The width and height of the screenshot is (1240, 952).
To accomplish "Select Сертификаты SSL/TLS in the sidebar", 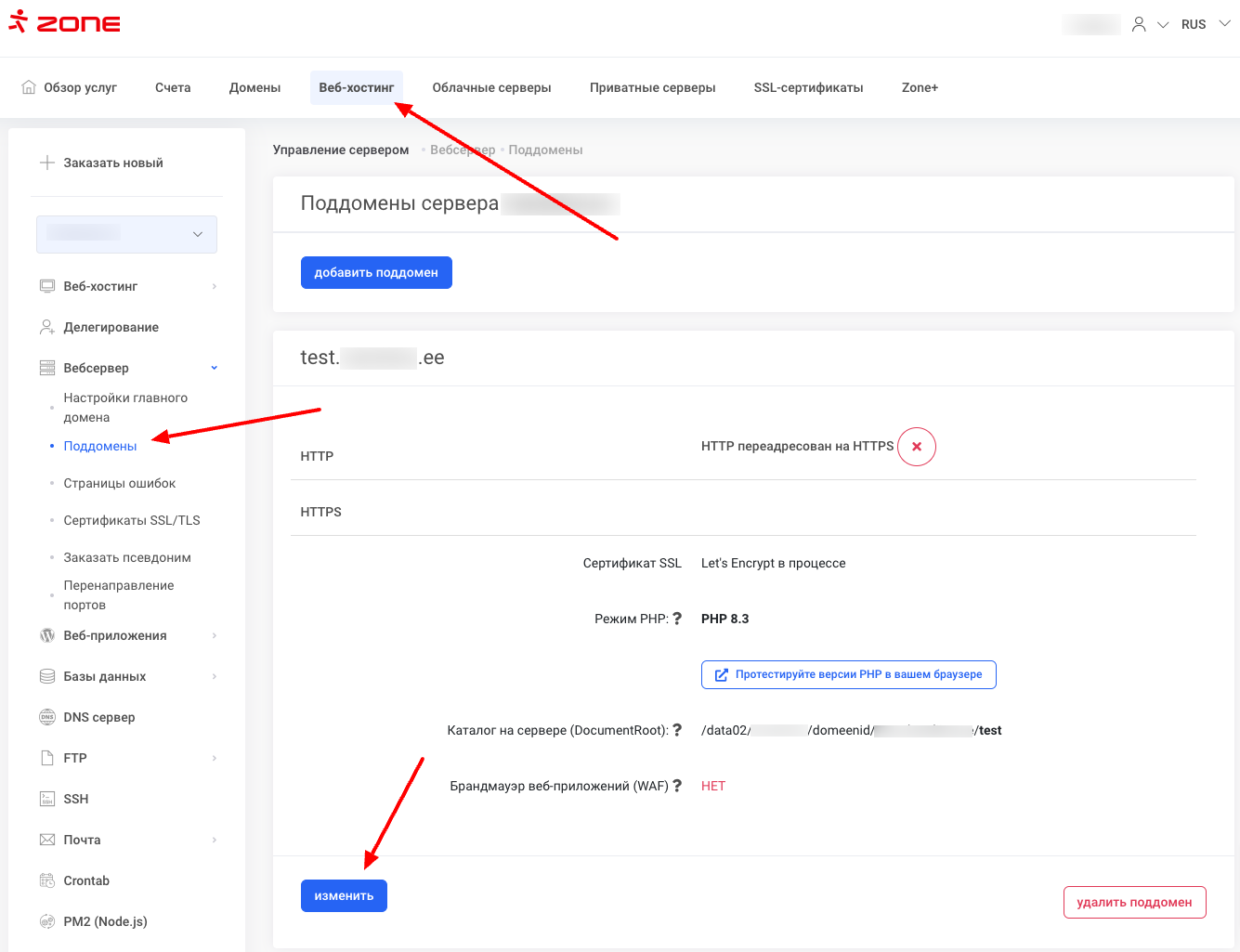I will point(132,520).
